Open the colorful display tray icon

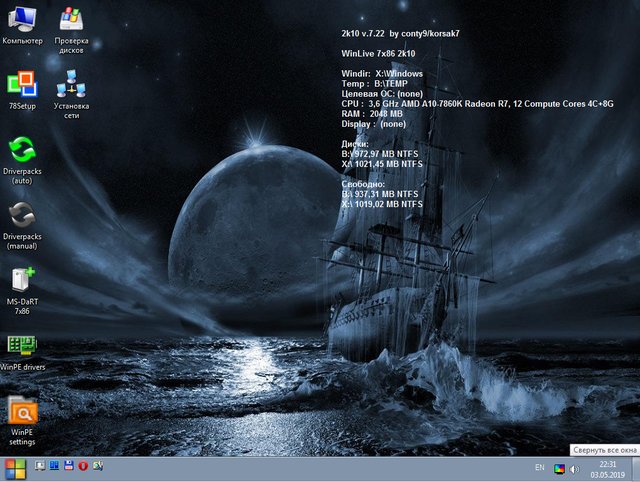(x=560, y=469)
